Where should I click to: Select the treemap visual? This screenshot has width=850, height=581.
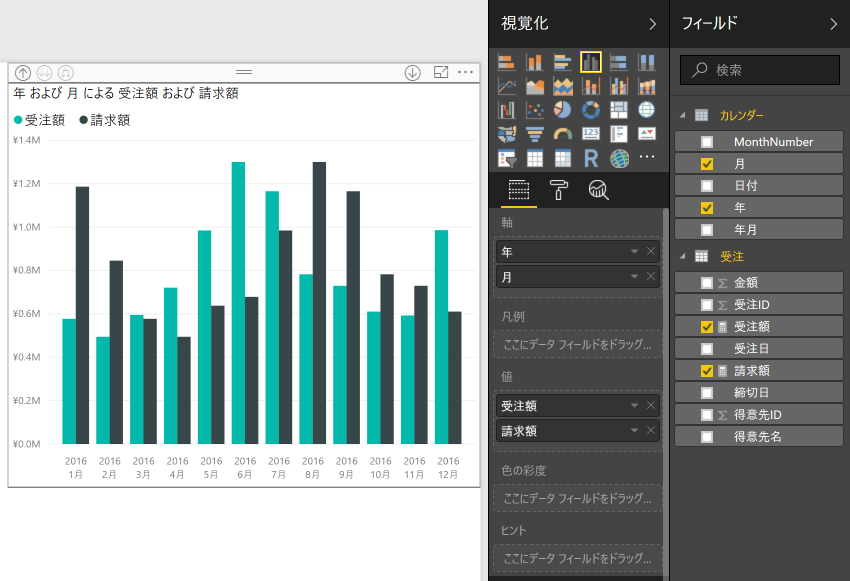click(x=619, y=110)
